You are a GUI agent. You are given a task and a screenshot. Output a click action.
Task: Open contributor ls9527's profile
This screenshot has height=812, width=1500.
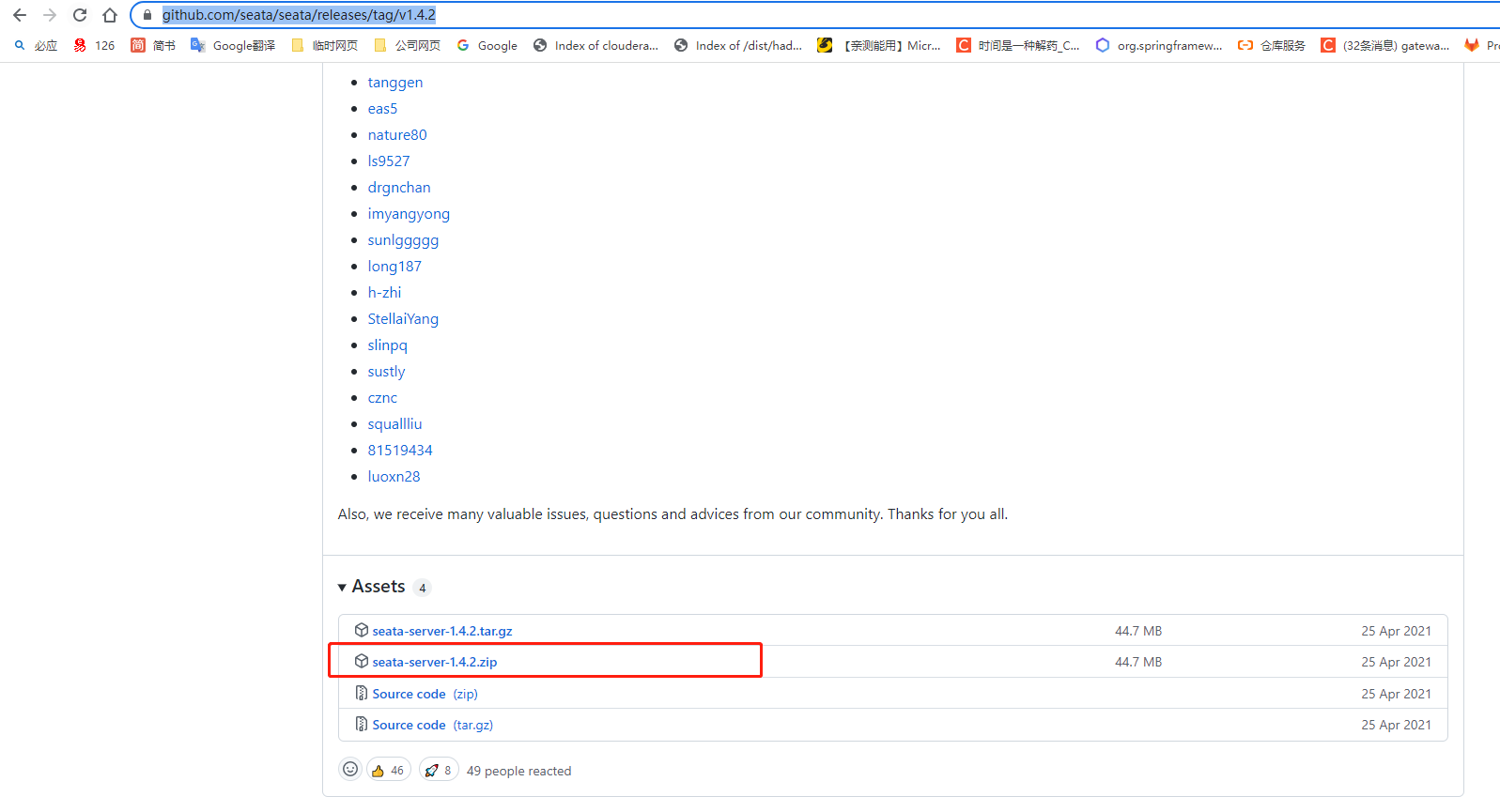(389, 161)
